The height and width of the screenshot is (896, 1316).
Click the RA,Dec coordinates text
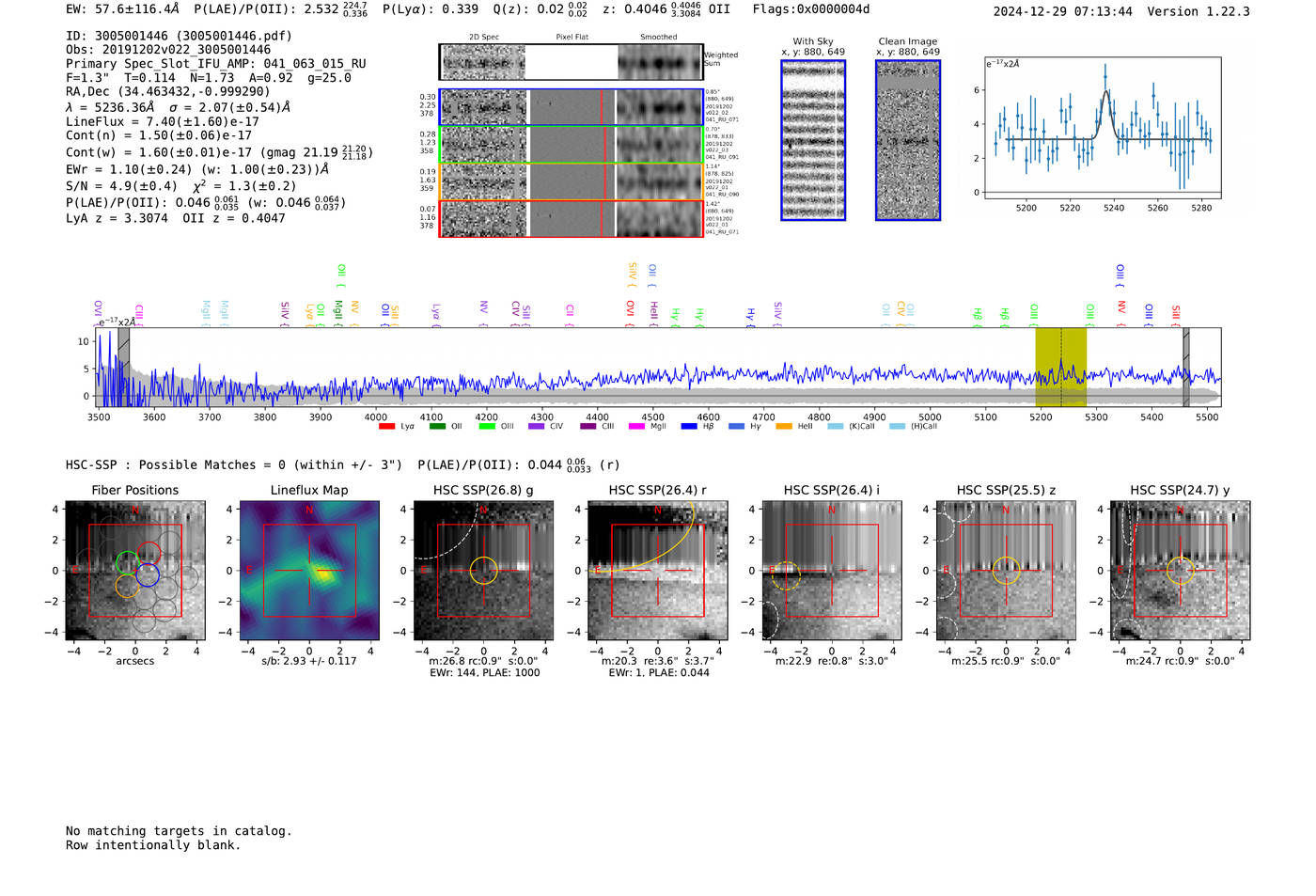tap(168, 91)
